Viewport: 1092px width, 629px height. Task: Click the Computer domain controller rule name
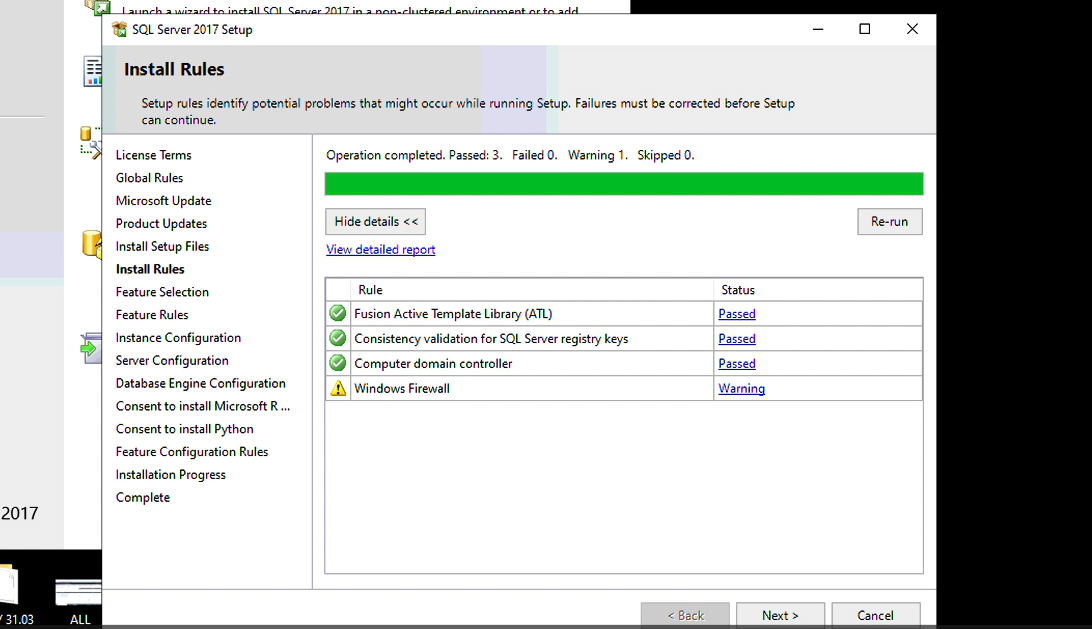tap(433, 364)
